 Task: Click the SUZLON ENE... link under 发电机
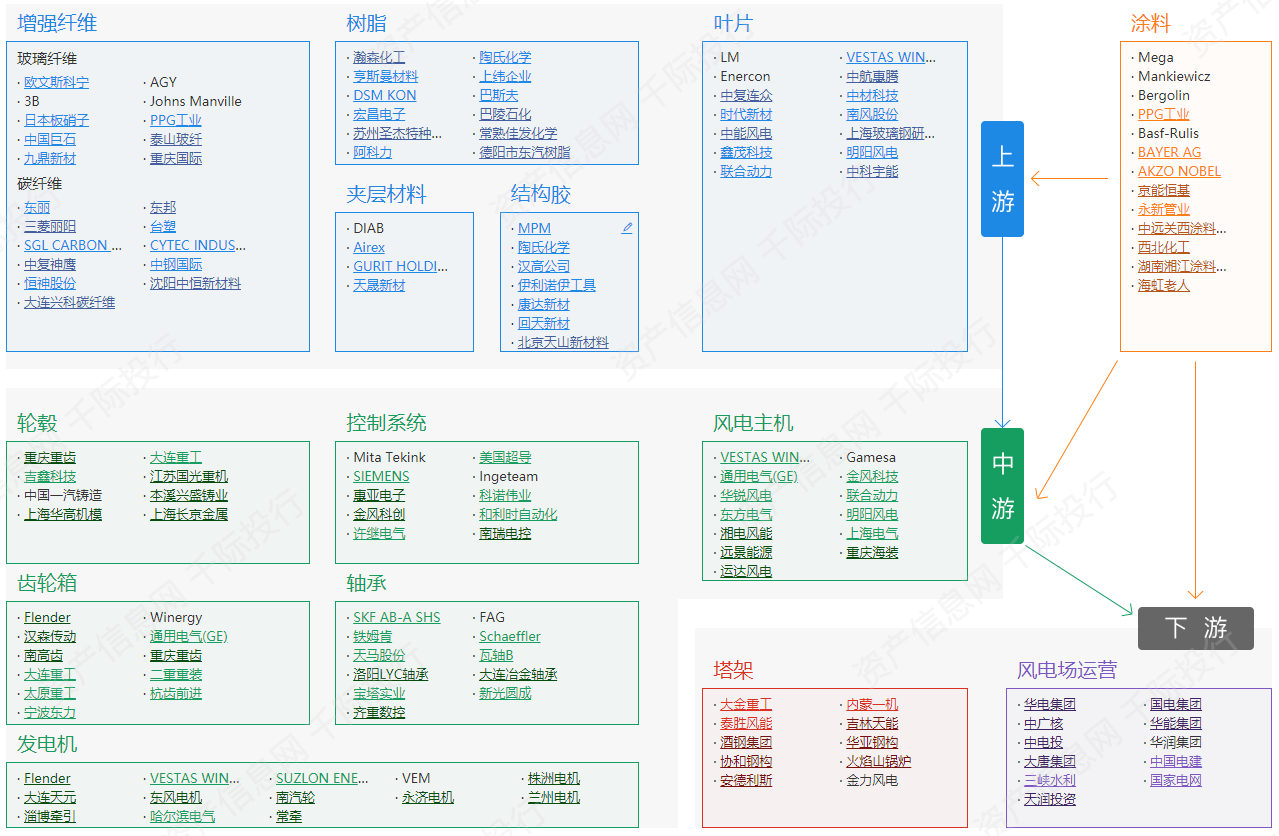[322, 778]
